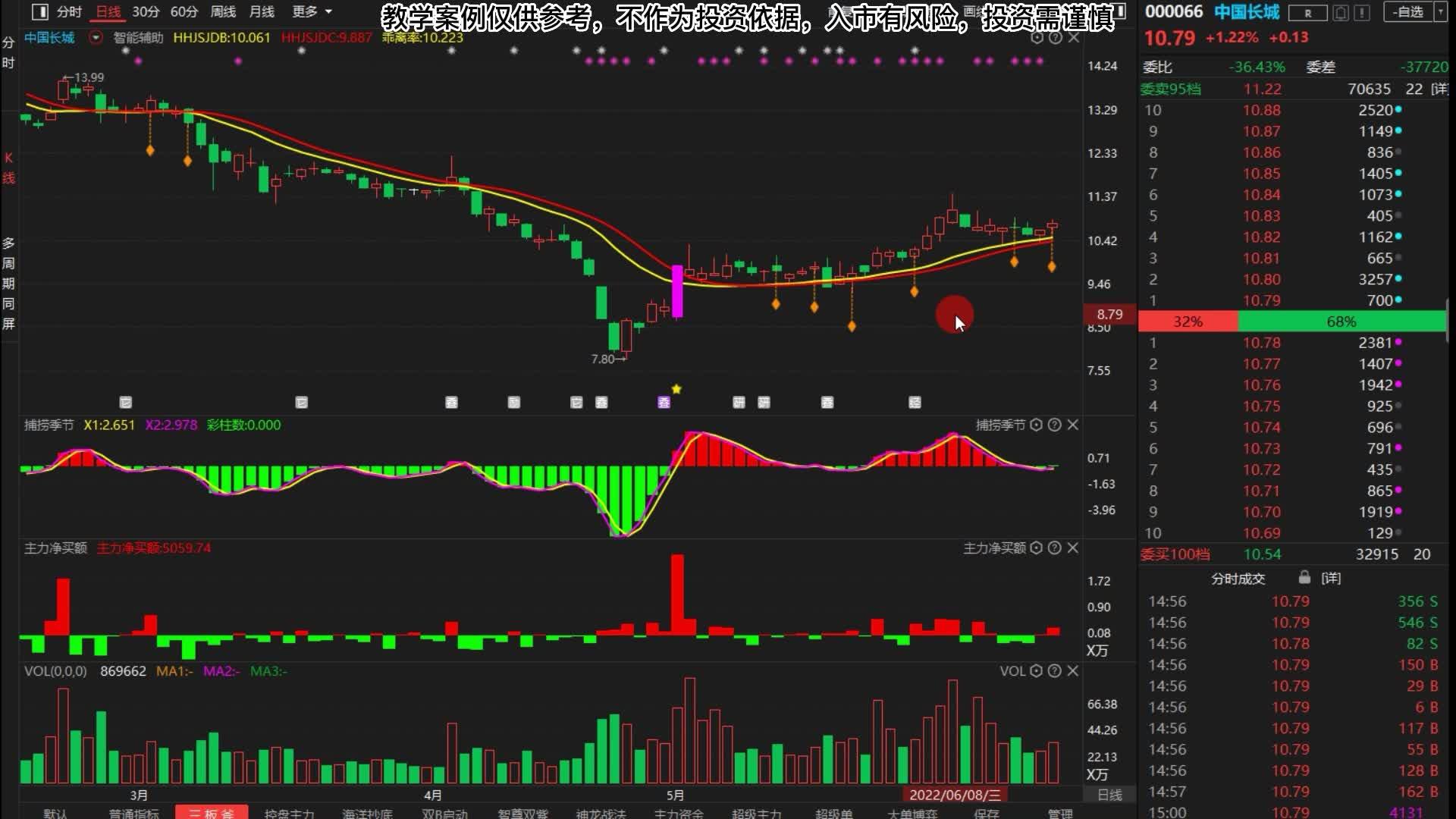Switch to the 60分 period tab
The image size is (1456, 819).
coord(184,11)
